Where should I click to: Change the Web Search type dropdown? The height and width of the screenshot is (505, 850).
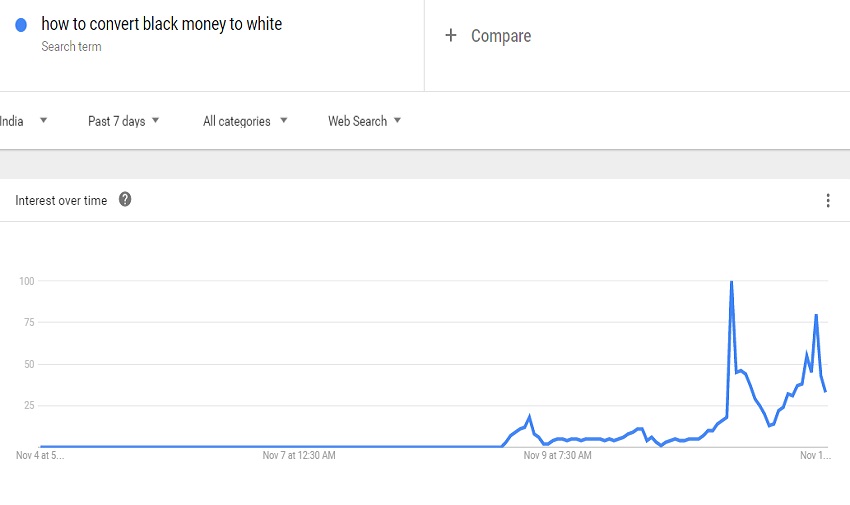tap(364, 121)
